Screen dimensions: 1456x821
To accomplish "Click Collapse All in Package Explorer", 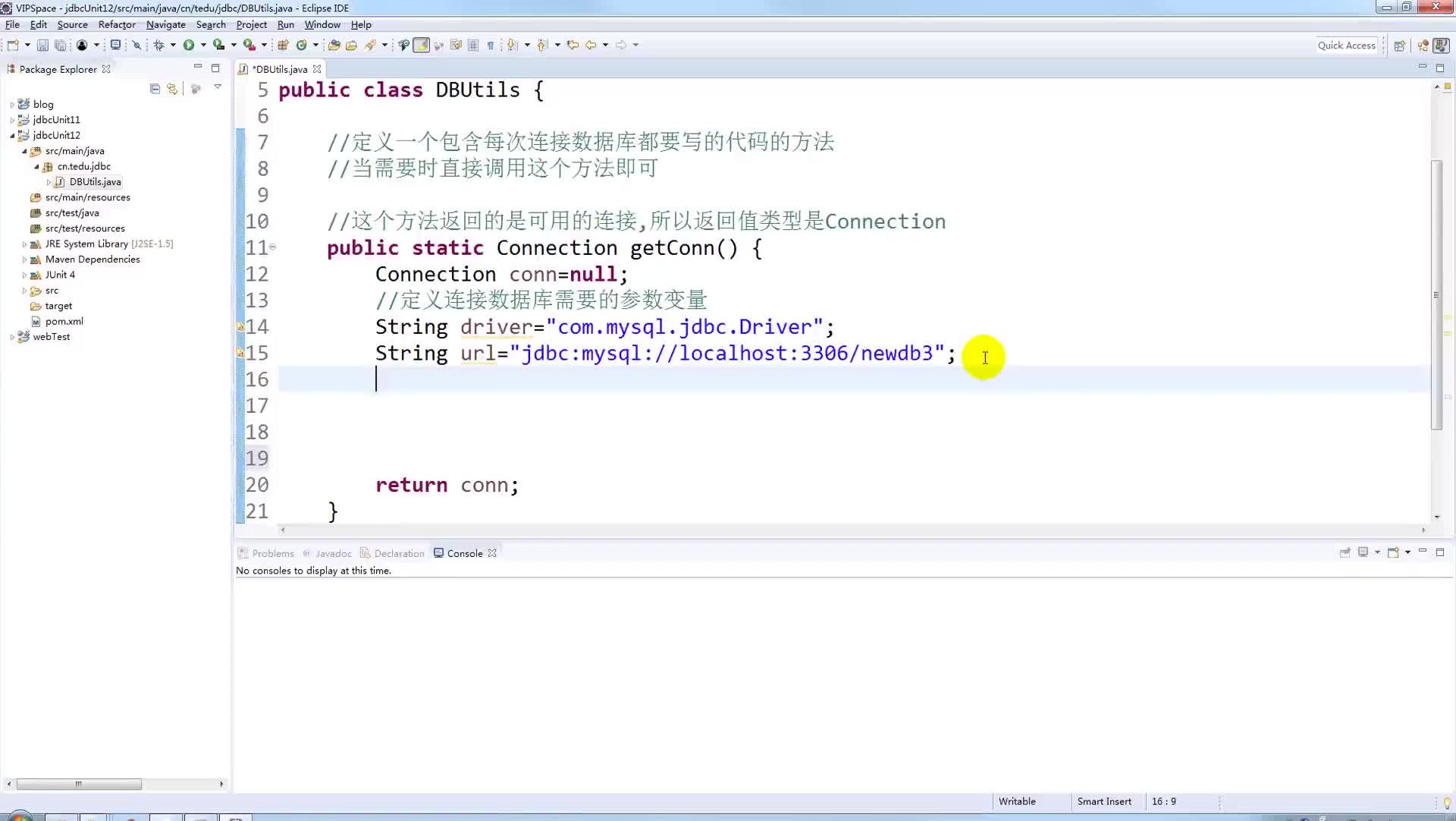I will [155, 89].
